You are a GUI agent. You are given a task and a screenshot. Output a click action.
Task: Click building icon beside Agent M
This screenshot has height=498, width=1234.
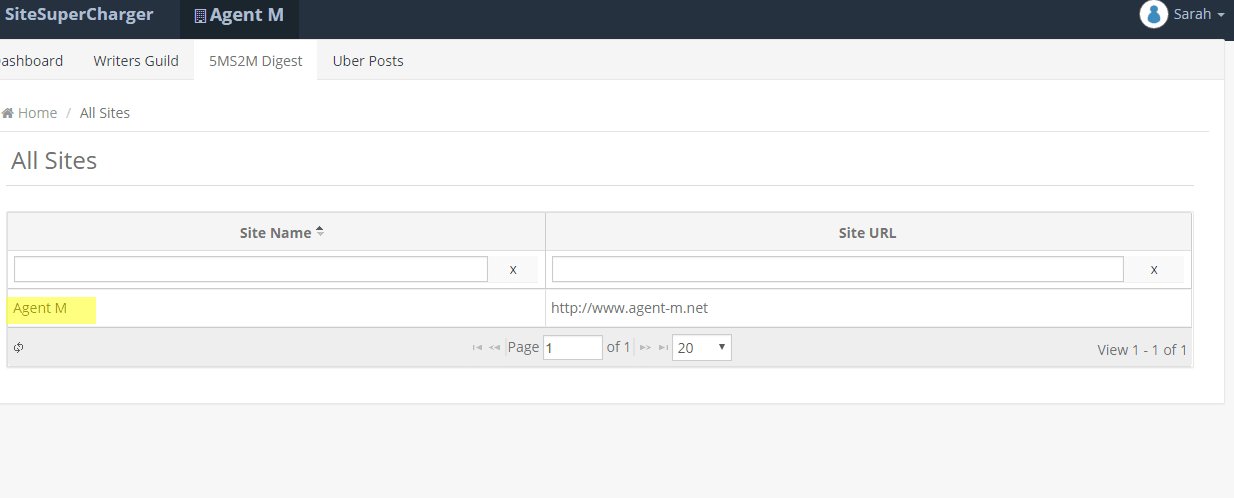click(x=200, y=16)
